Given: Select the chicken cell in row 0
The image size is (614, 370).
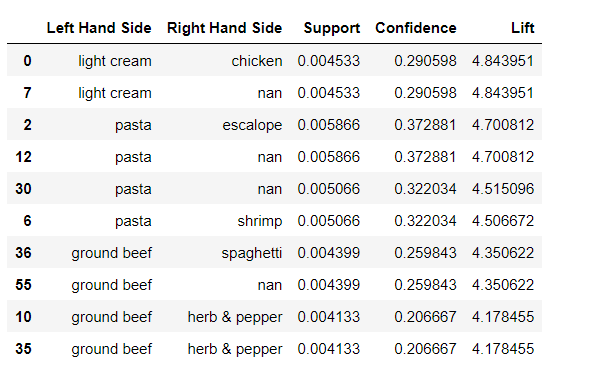Looking at the screenshot, I should tap(257, 61).
